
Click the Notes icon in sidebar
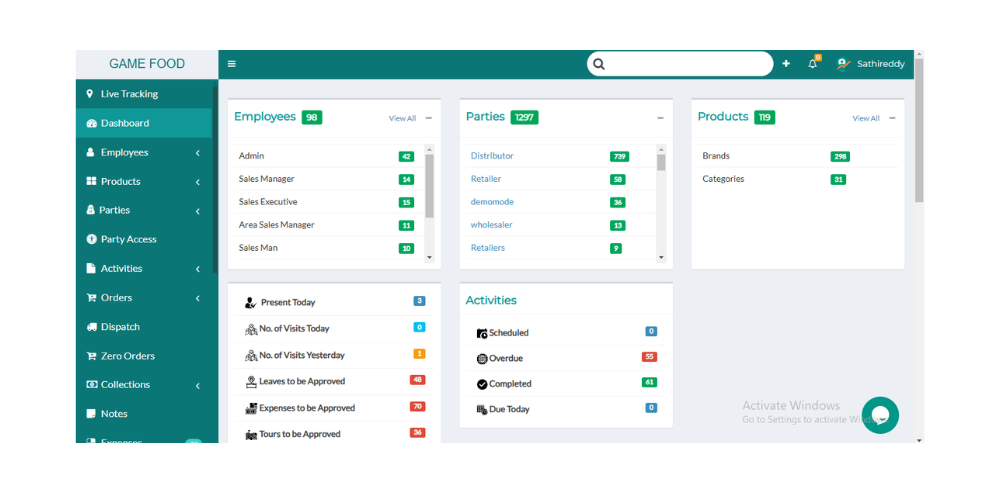tap(91, 414)
